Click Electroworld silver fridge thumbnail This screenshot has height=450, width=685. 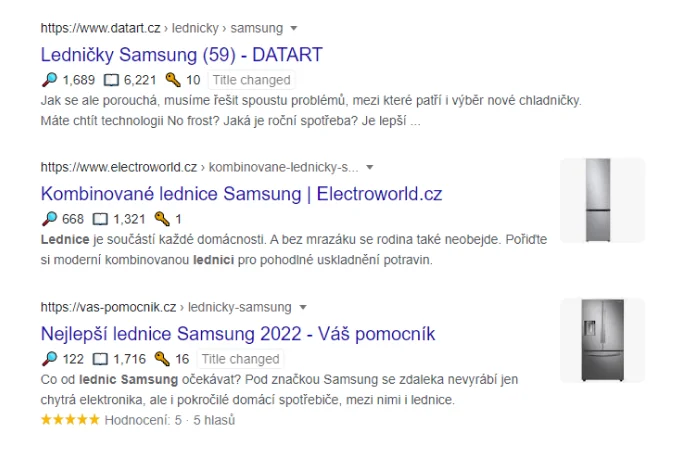(602, 200)
